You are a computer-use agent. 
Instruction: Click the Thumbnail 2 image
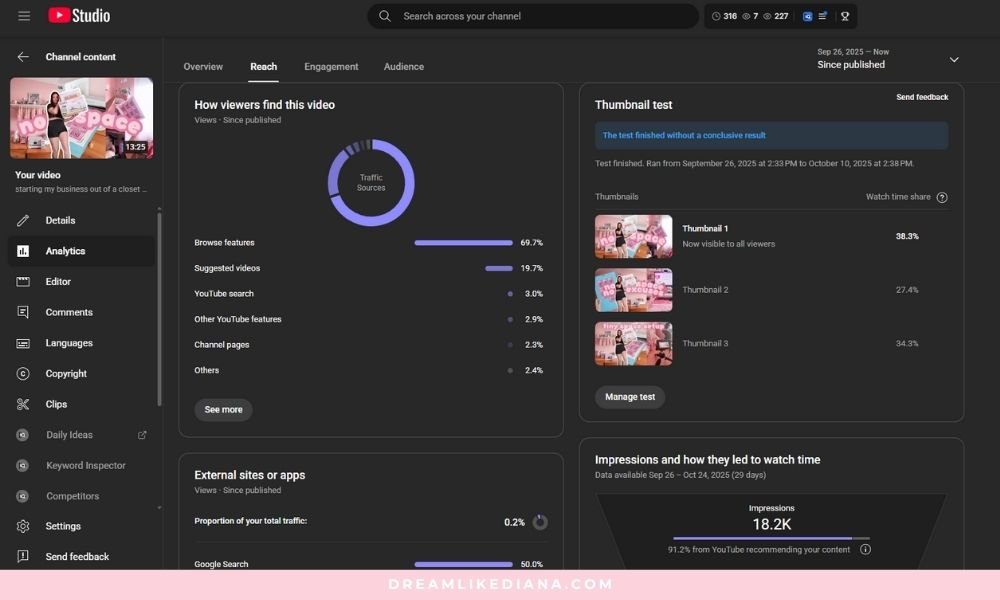633,290
